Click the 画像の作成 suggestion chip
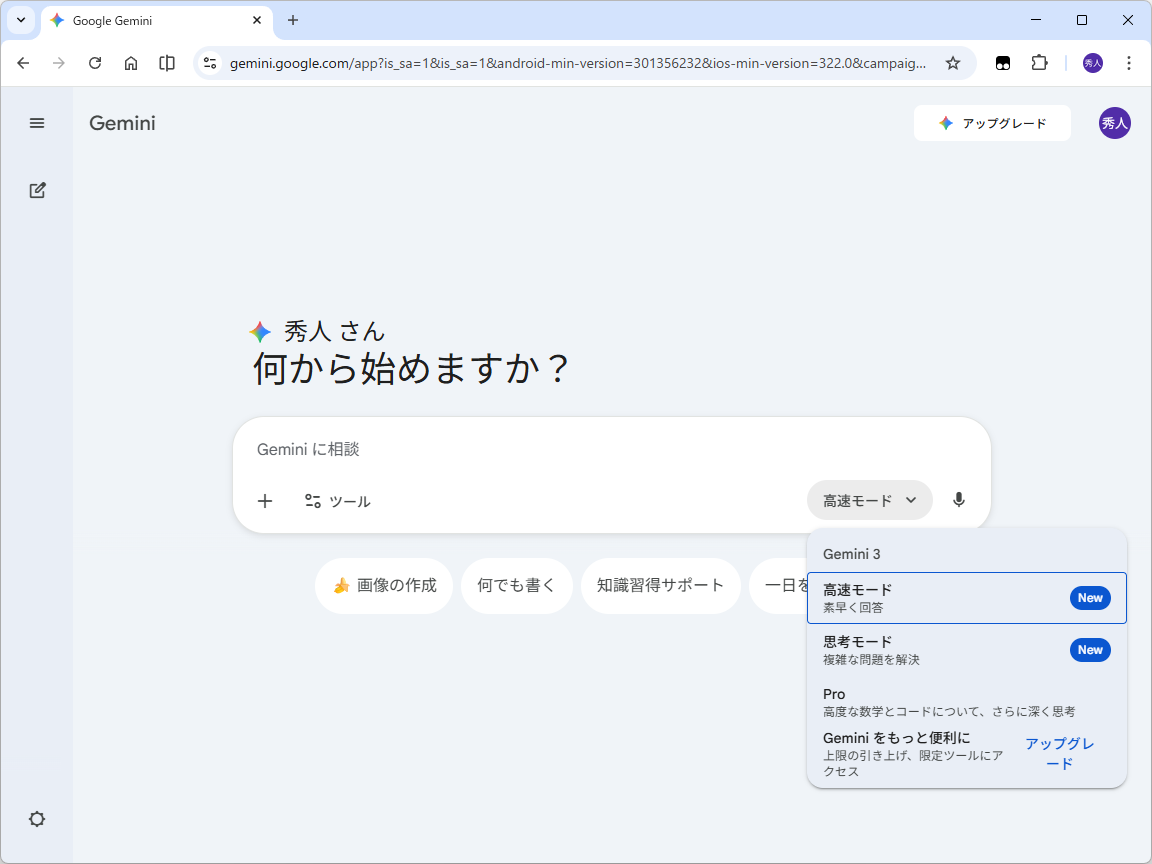 384,586
